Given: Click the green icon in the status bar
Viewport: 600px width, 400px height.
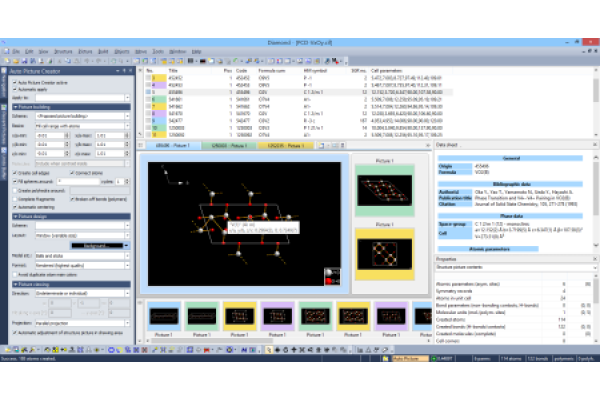Looking at the screenshot, I should pyautogui.click(x=434, y=359).
